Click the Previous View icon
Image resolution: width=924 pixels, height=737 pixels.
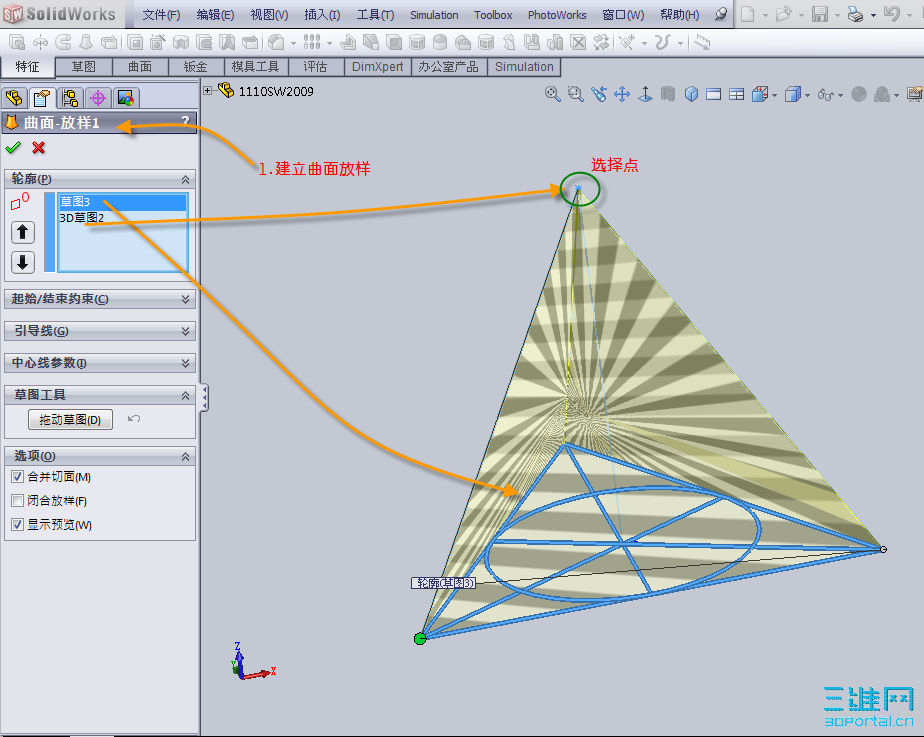click(599, 94)
